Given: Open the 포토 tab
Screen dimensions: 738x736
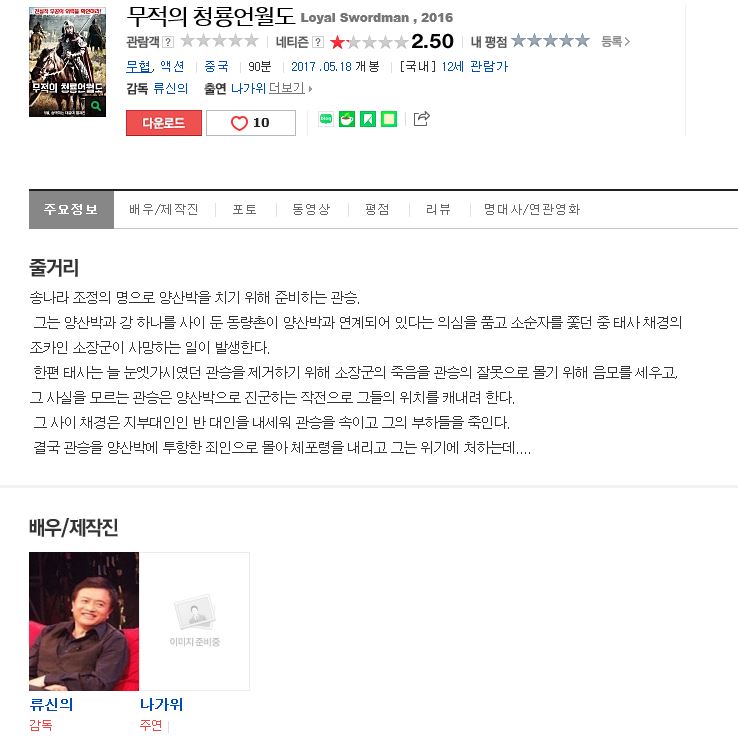Looking at the screenshot, I should tap(245, 209).
